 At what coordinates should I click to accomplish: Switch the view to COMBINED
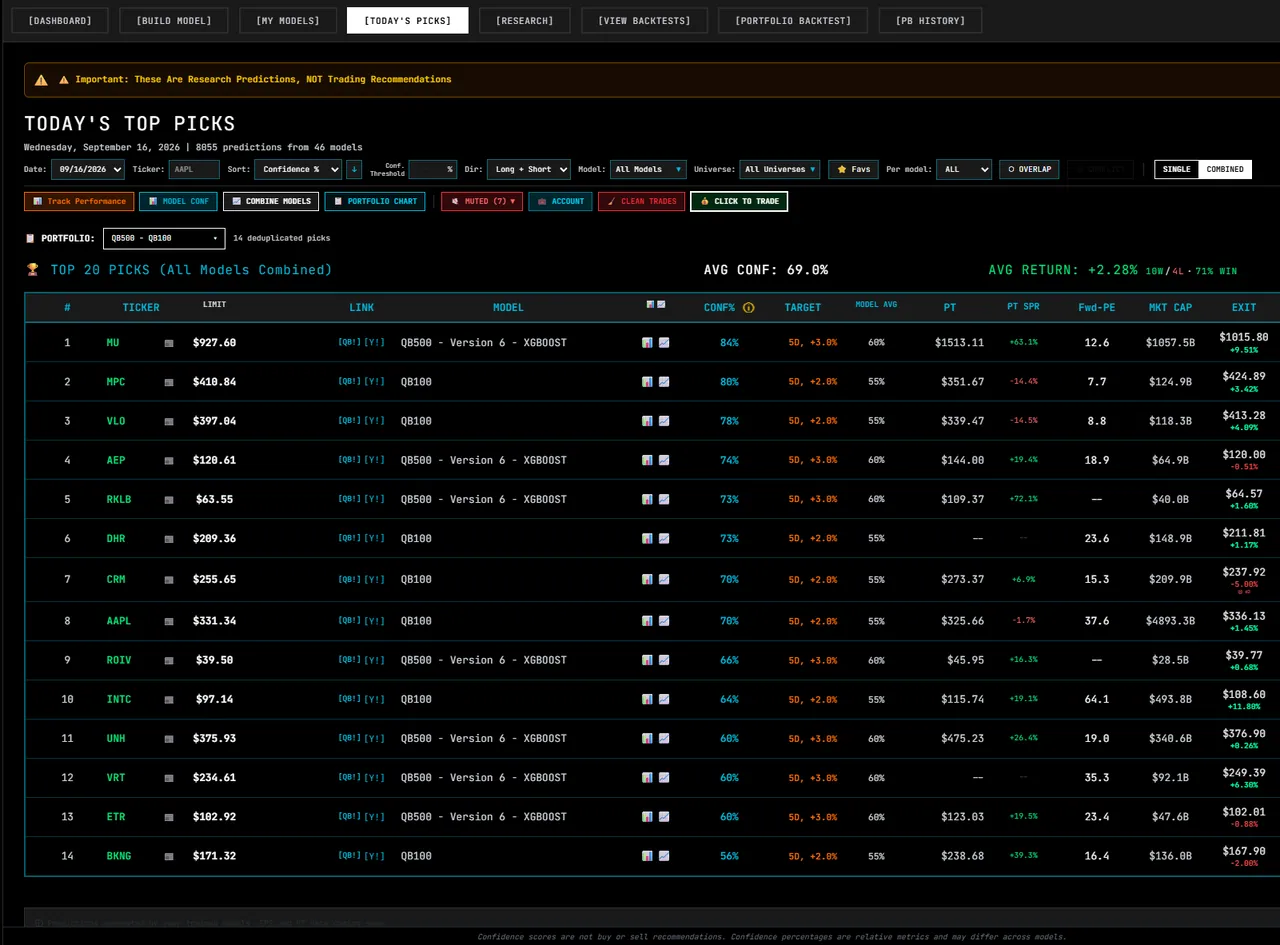point(1225,170)
